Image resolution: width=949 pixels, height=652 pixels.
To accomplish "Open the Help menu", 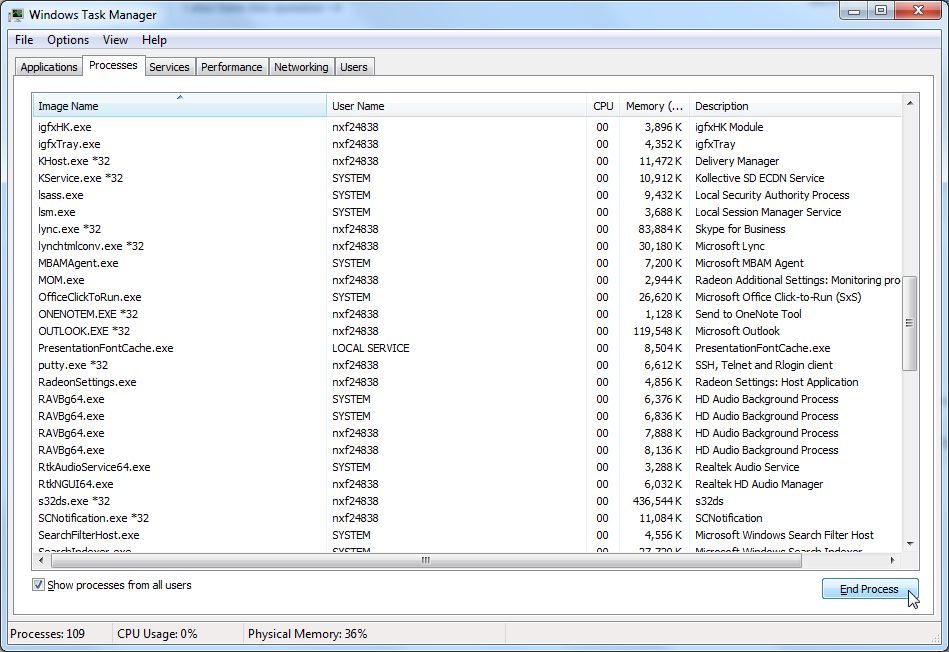I will [x=154, y=40].
